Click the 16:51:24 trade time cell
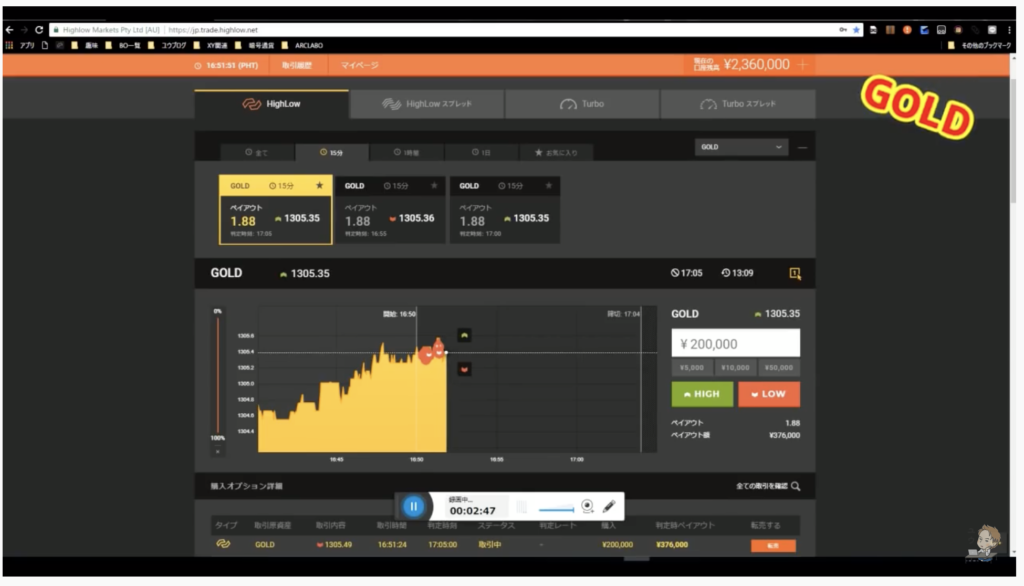Screen dimensions: 1024x586 coord(392,544)
